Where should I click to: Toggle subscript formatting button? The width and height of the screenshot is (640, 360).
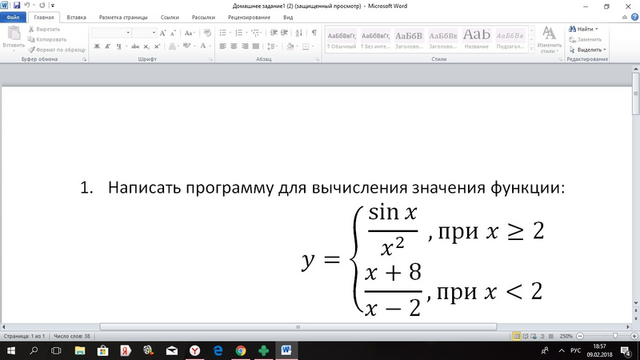[147, 46]
